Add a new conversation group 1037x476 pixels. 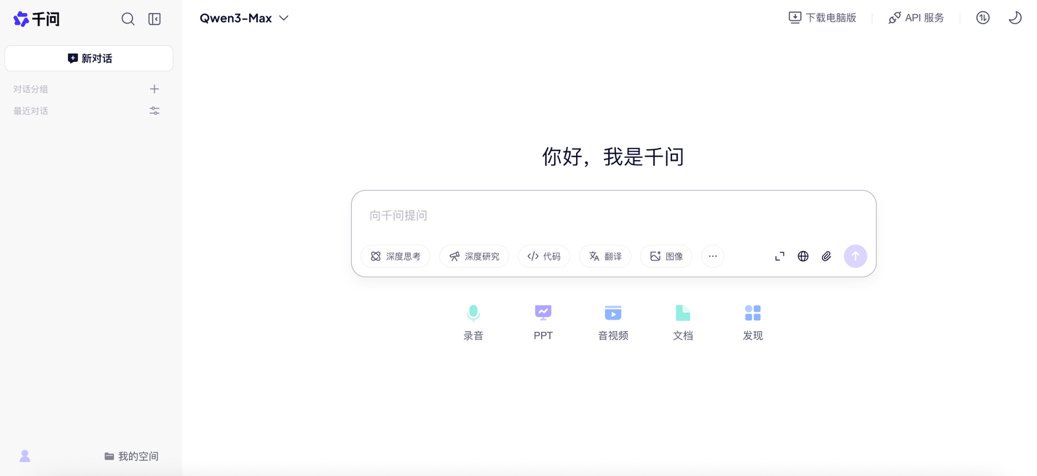pos(154,89)
